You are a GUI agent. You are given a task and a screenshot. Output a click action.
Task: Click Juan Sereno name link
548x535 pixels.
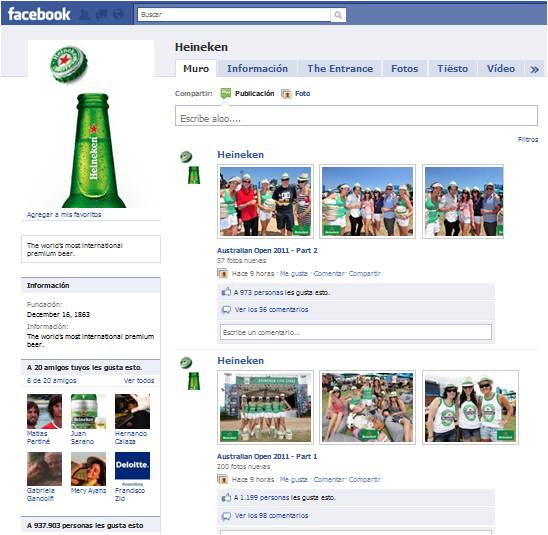(82, 438)
